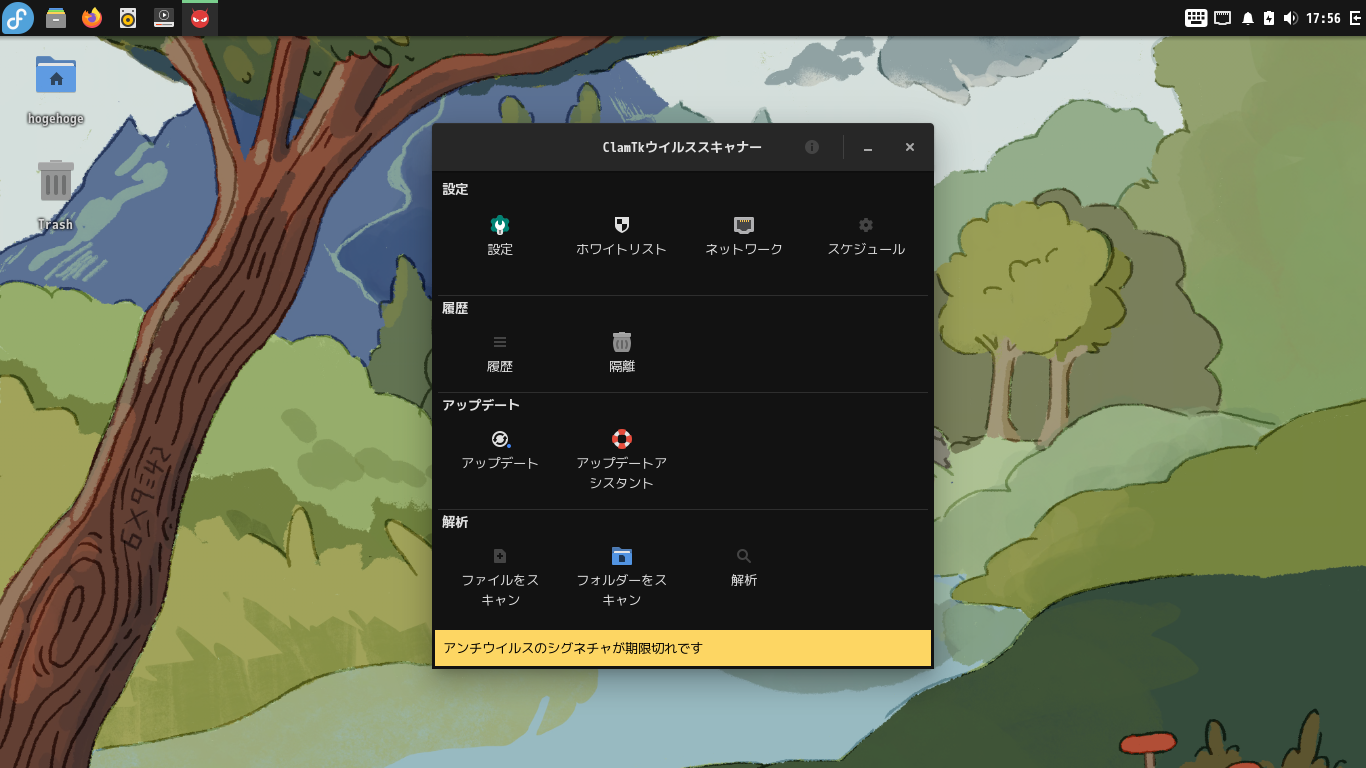
Task: Check the battery charging indicator
Action: (x=1269, y=18)
